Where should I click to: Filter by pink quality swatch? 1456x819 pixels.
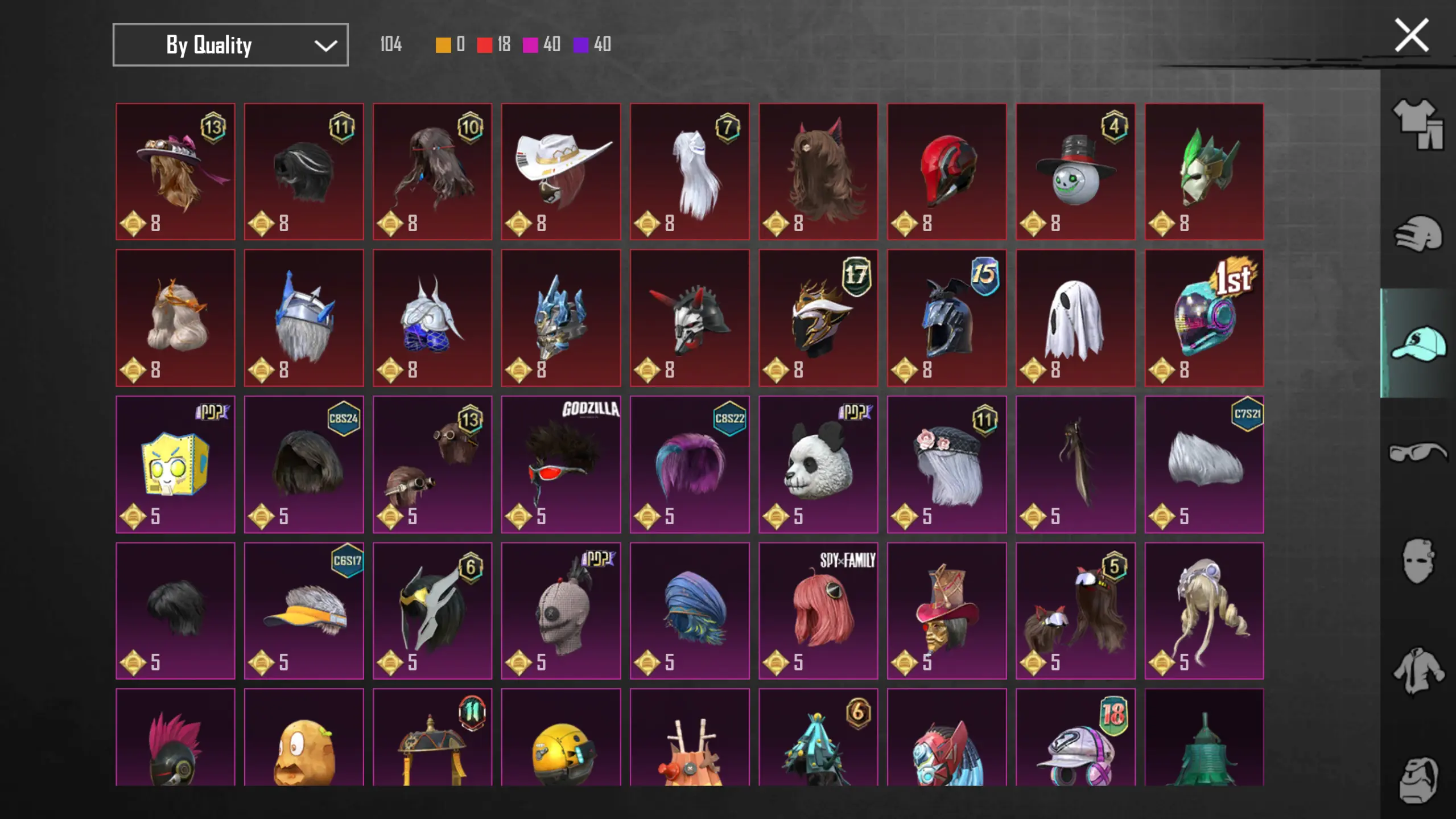click(530, 45)
